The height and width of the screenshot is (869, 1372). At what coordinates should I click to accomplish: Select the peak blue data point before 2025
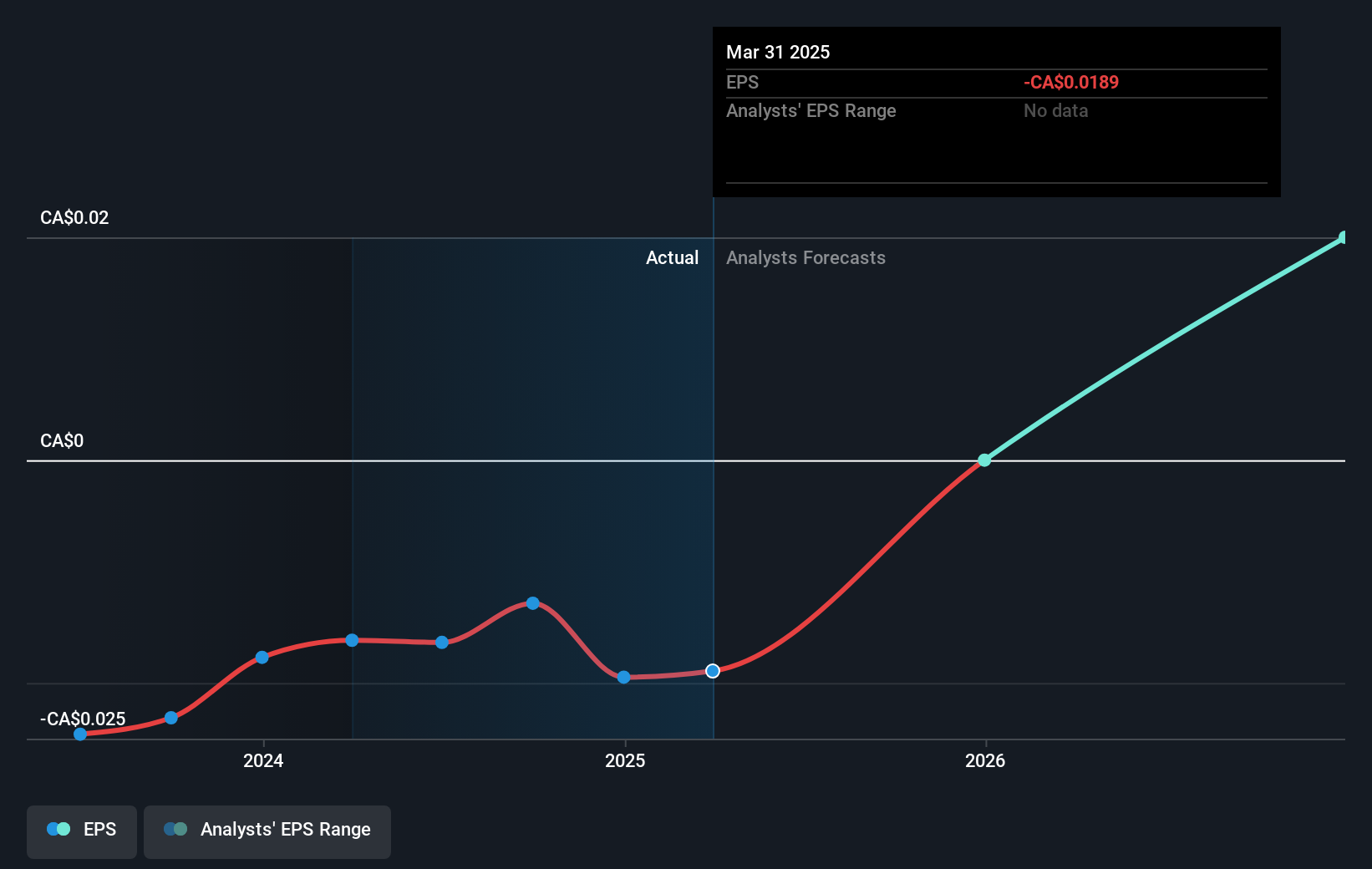pyautogui.click(x=533, y=603)
